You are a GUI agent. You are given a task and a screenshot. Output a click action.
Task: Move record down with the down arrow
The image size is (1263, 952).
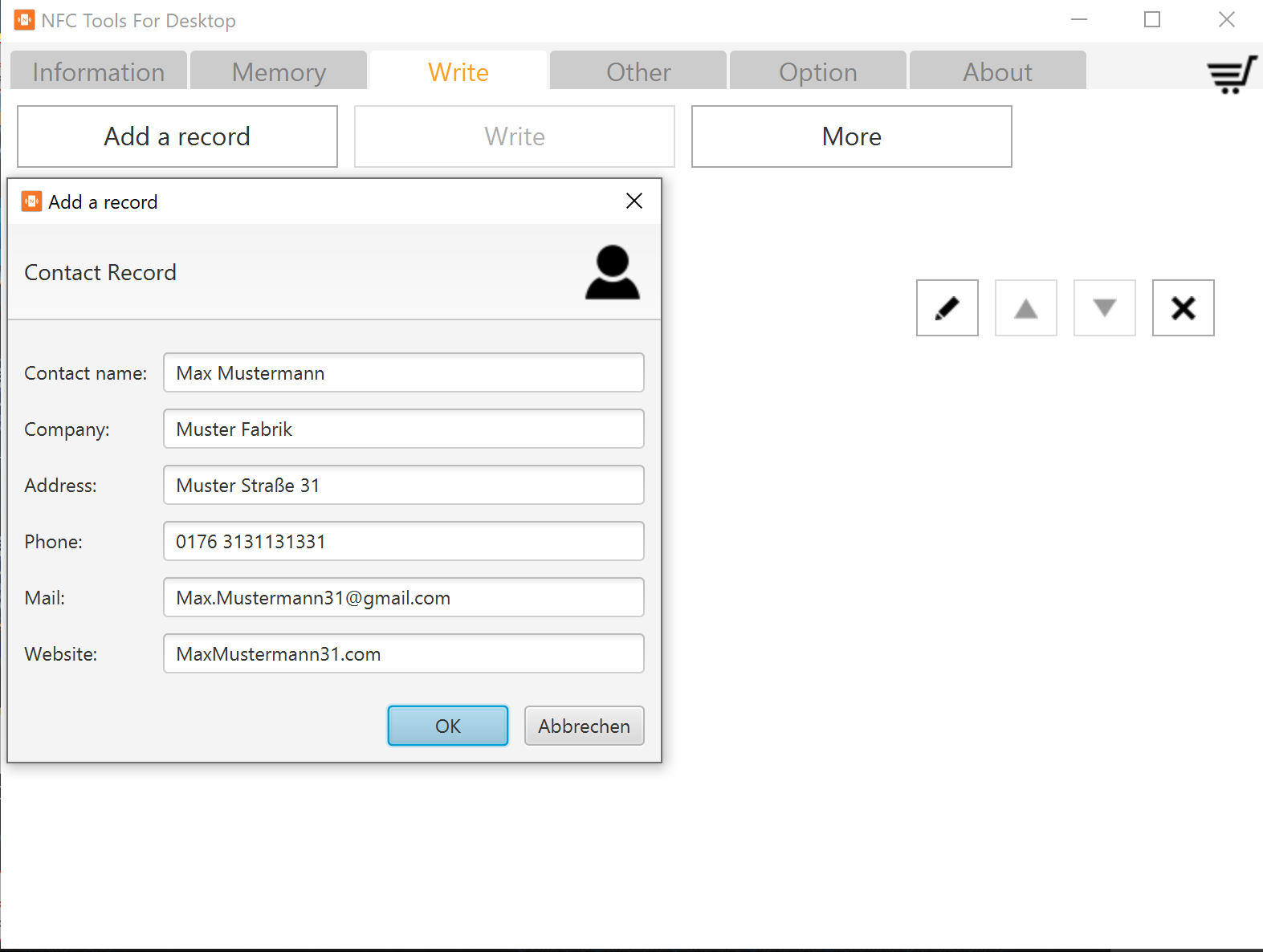[1104, 308]
